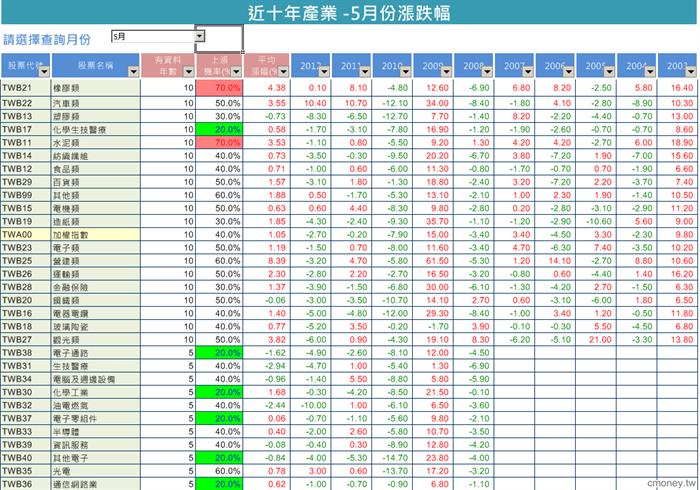Click red 70.0% cell in TWB21 row
This screenshot has width=700, height=490.
219,88
